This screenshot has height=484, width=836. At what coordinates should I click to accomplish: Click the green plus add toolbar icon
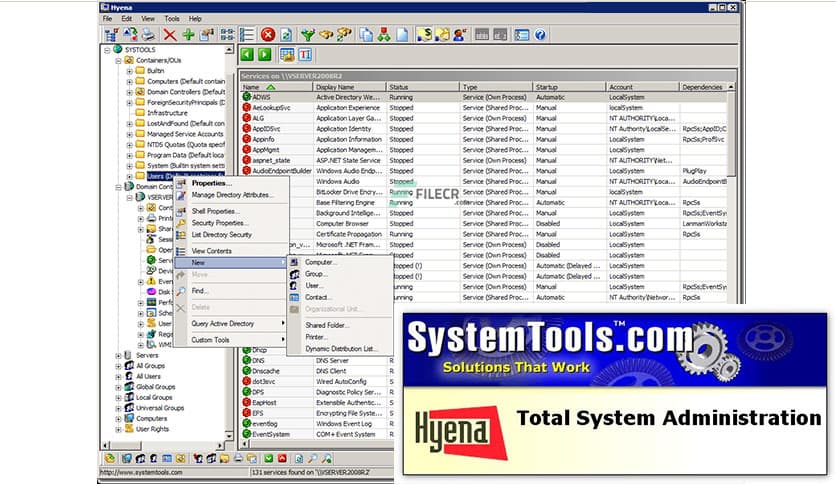(x=188, y=35)
